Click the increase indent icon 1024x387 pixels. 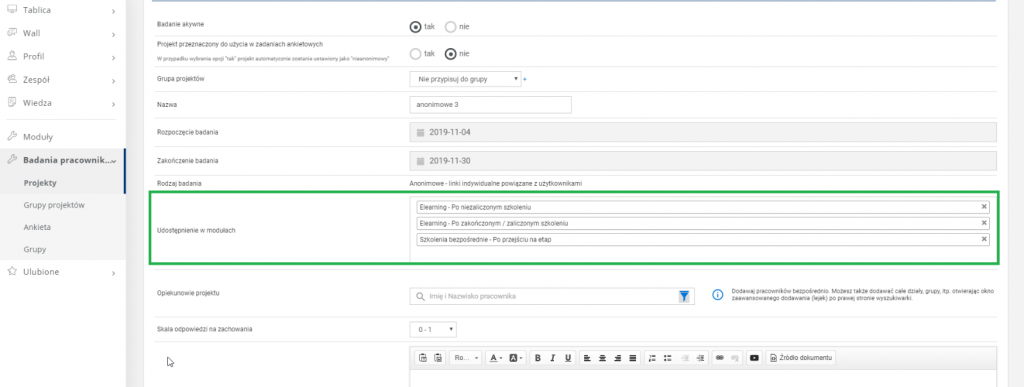pyautogui.click(x=700, y=358)
